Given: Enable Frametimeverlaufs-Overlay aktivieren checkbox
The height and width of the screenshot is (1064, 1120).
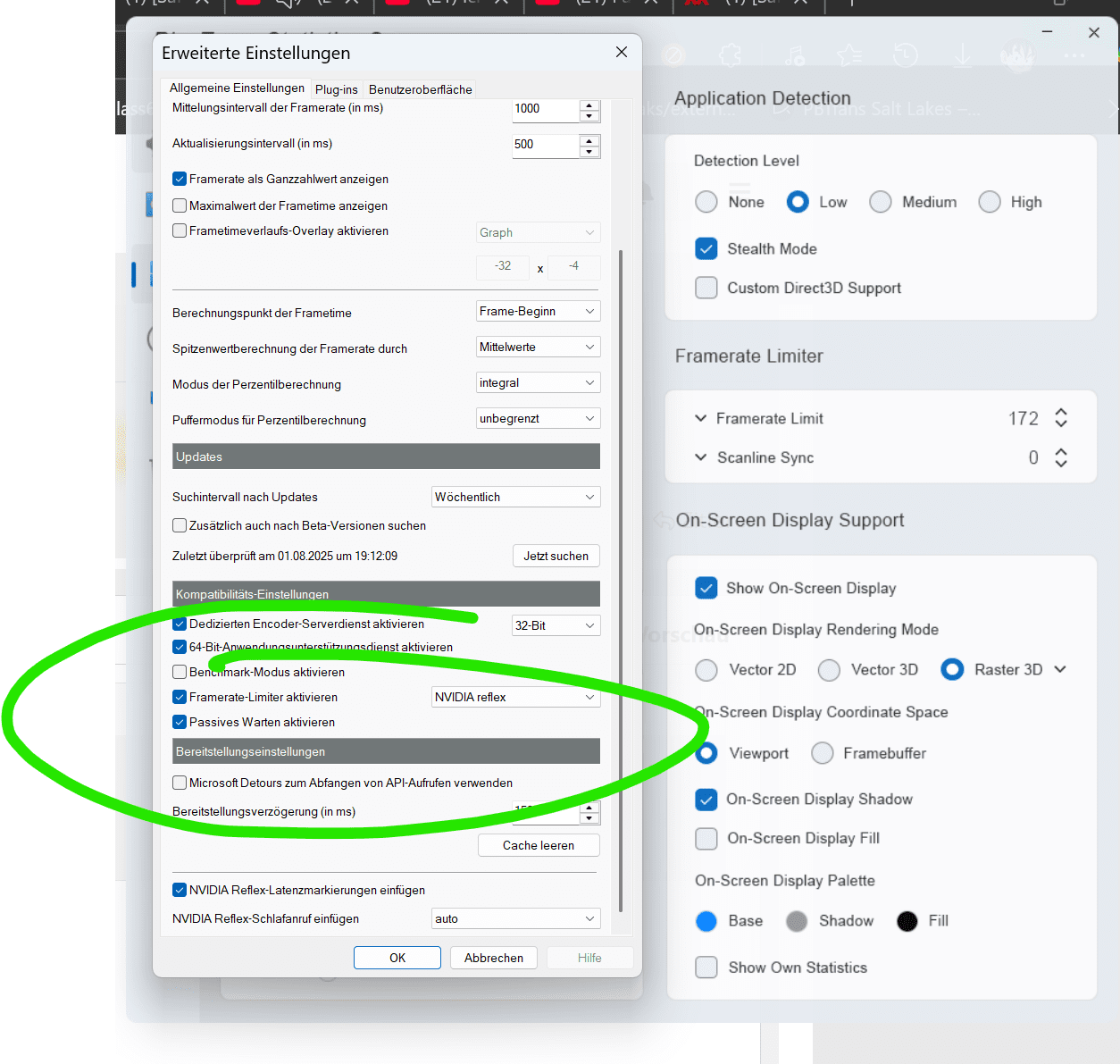Looking at the screenshot, I should (180, 230).
